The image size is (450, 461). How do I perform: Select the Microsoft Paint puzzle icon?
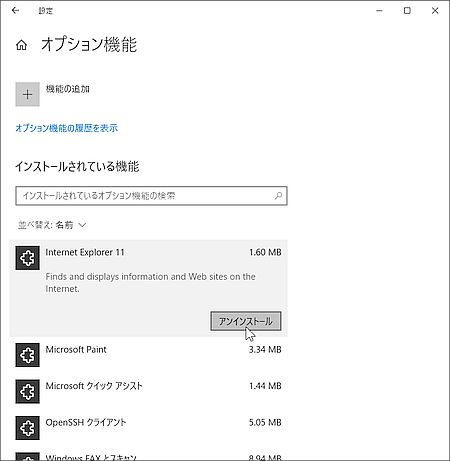pyautogui.click(x=27, y=355)
